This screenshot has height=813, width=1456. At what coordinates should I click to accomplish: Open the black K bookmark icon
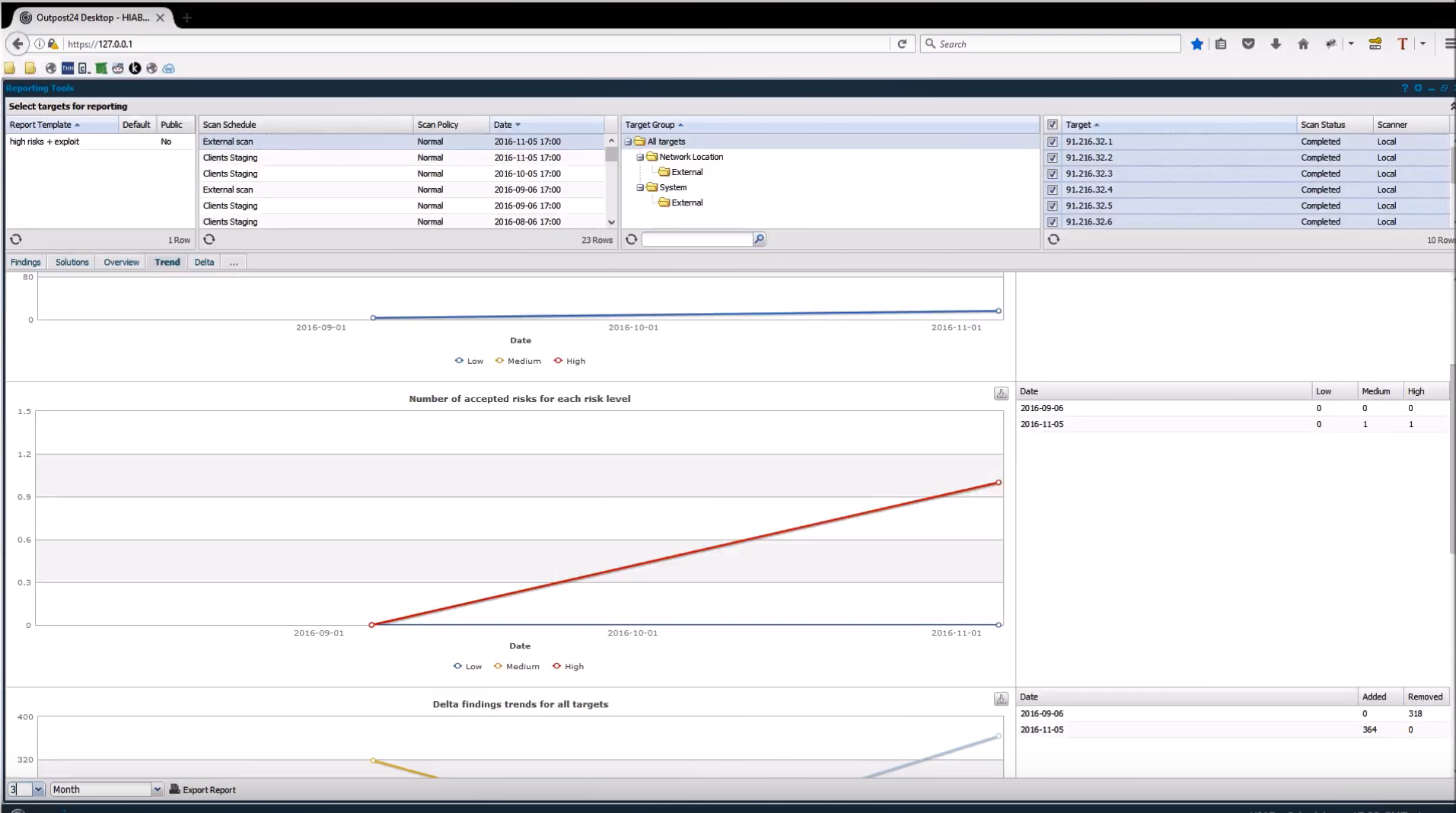point(135,69)
